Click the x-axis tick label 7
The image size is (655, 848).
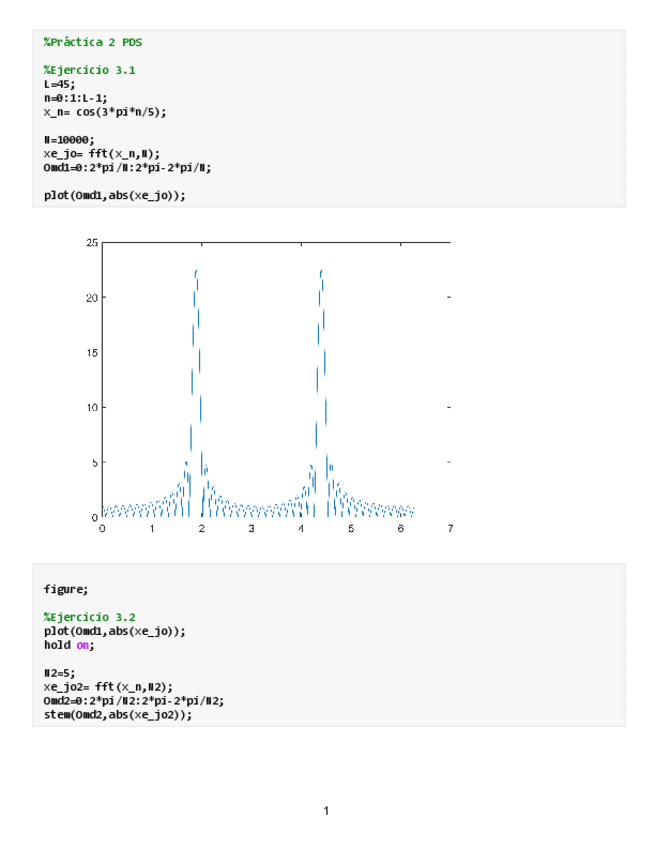click(x=451, y=528)
